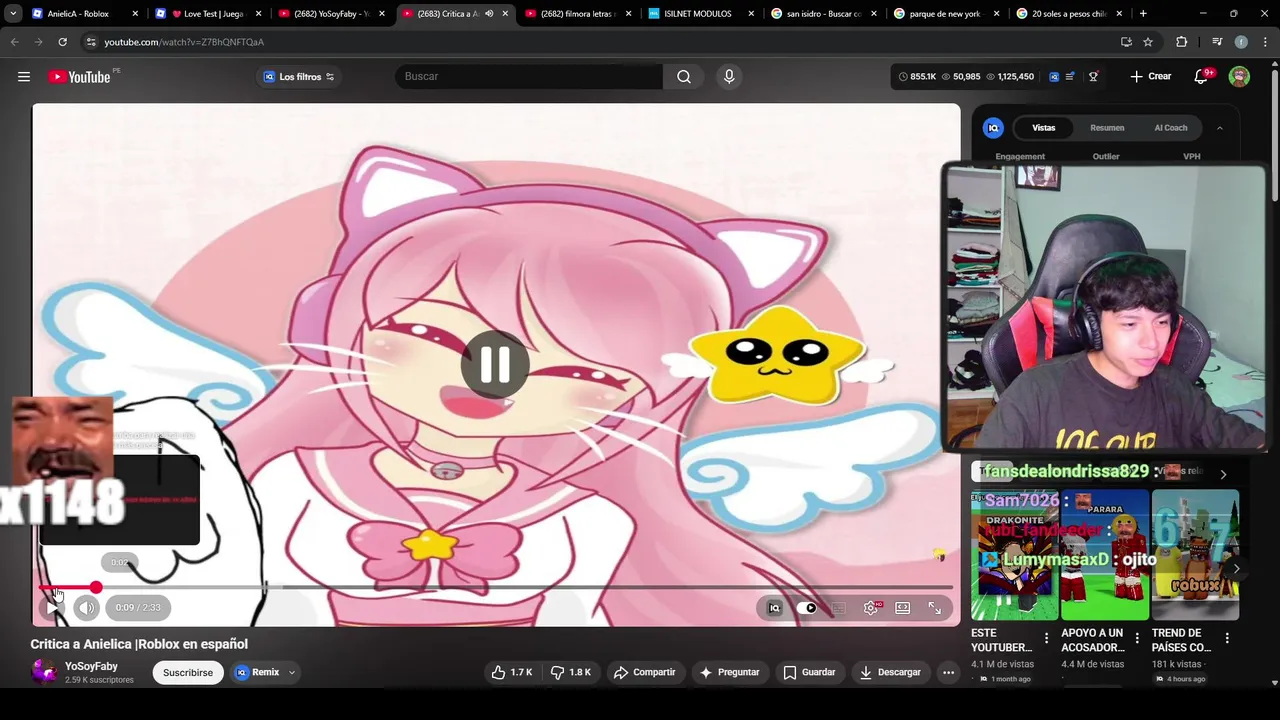Screen dimensions: 1280x720
Task: Click the YoSoyFaby channel avatar
Action: [44, 672]
